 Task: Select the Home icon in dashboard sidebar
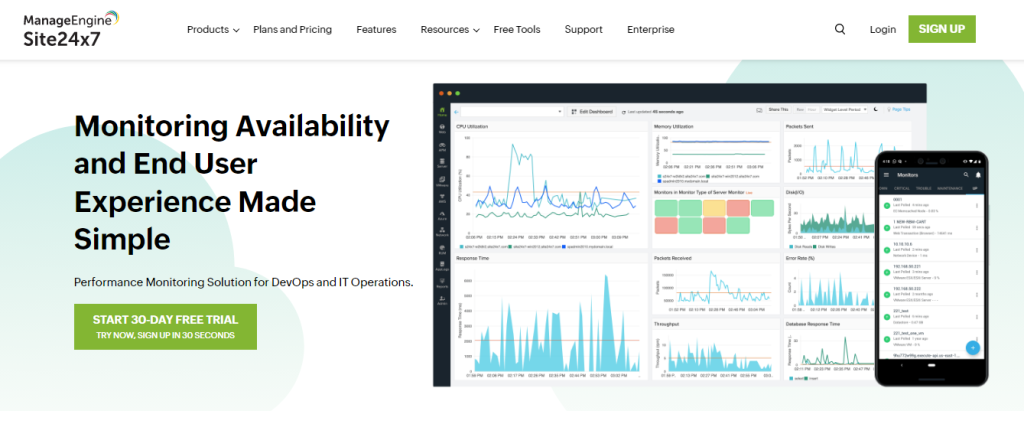tap(442, 112)
